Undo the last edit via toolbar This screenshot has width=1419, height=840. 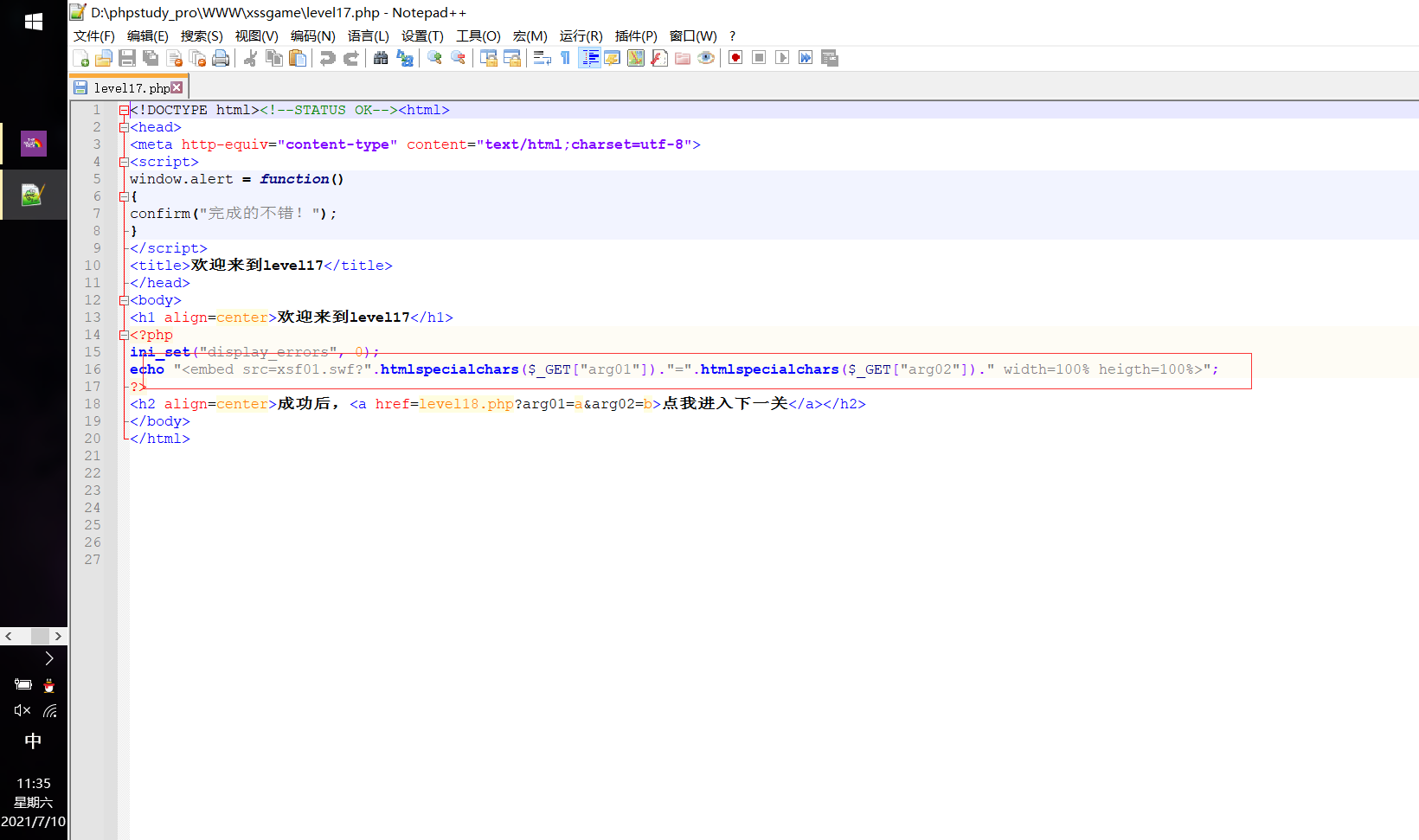[327, 58]
